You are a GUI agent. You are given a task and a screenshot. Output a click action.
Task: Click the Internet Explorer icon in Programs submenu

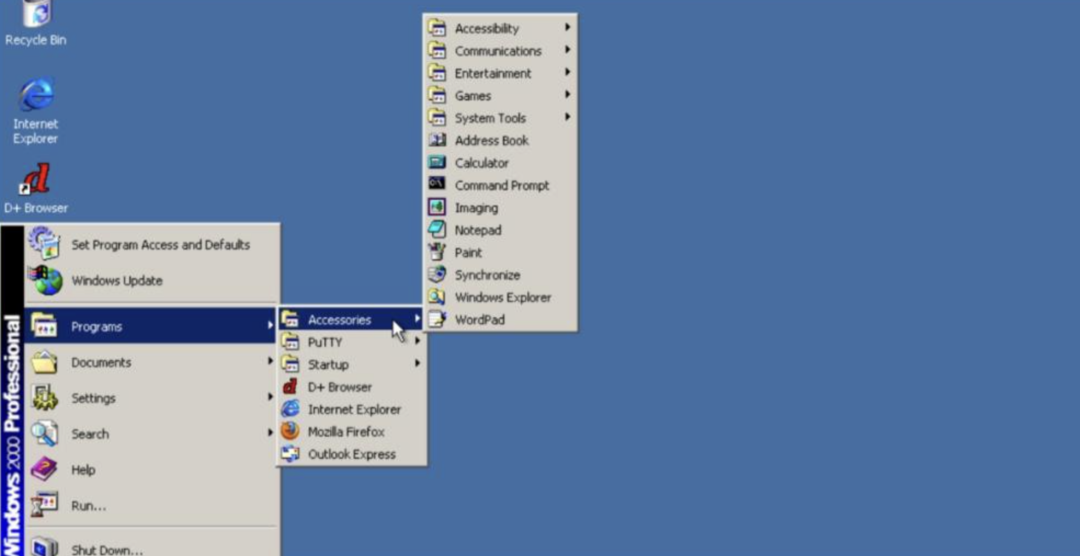pos(291,409)
